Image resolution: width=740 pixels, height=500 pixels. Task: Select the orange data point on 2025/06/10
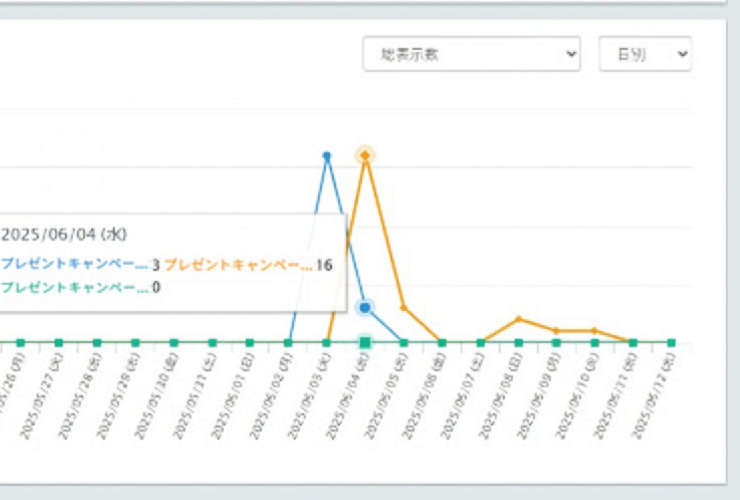tap(595, 331)
